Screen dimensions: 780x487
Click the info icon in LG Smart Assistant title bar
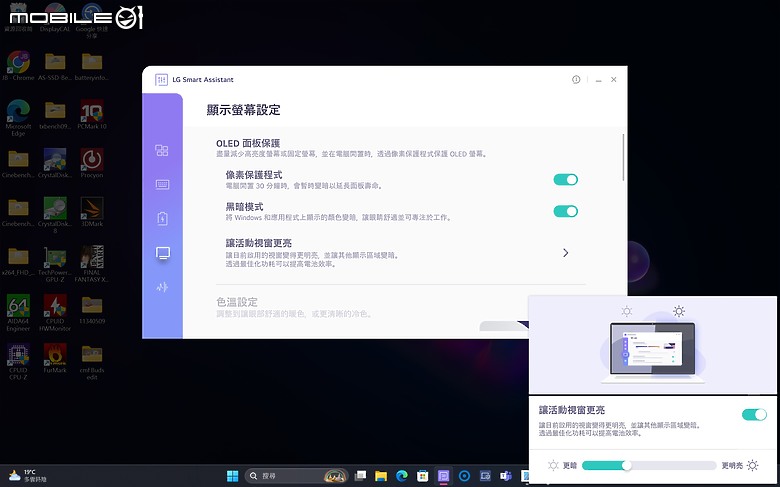[576, 80]
